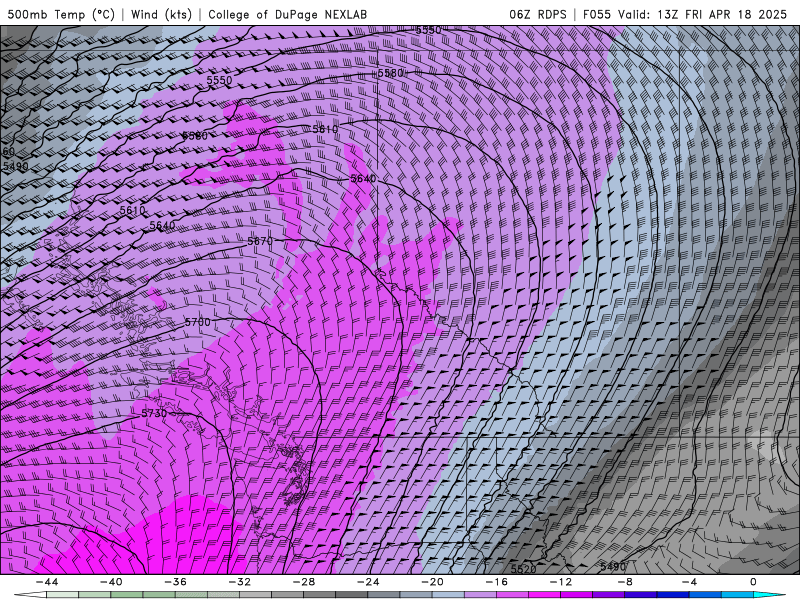
Task: Click the -40 value on the color scale
Action: 111,582
